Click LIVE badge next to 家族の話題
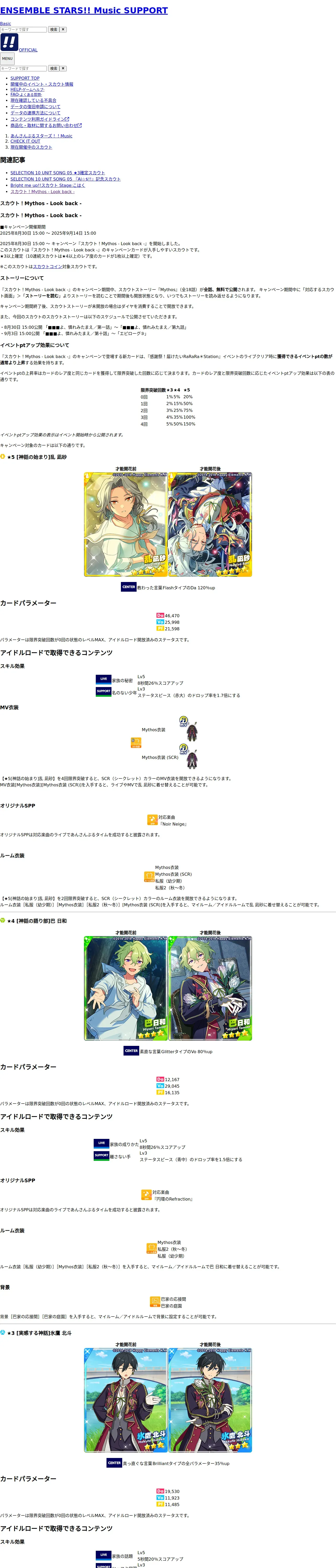The width and height of the screenshot is (336, 1568). 104,1555
